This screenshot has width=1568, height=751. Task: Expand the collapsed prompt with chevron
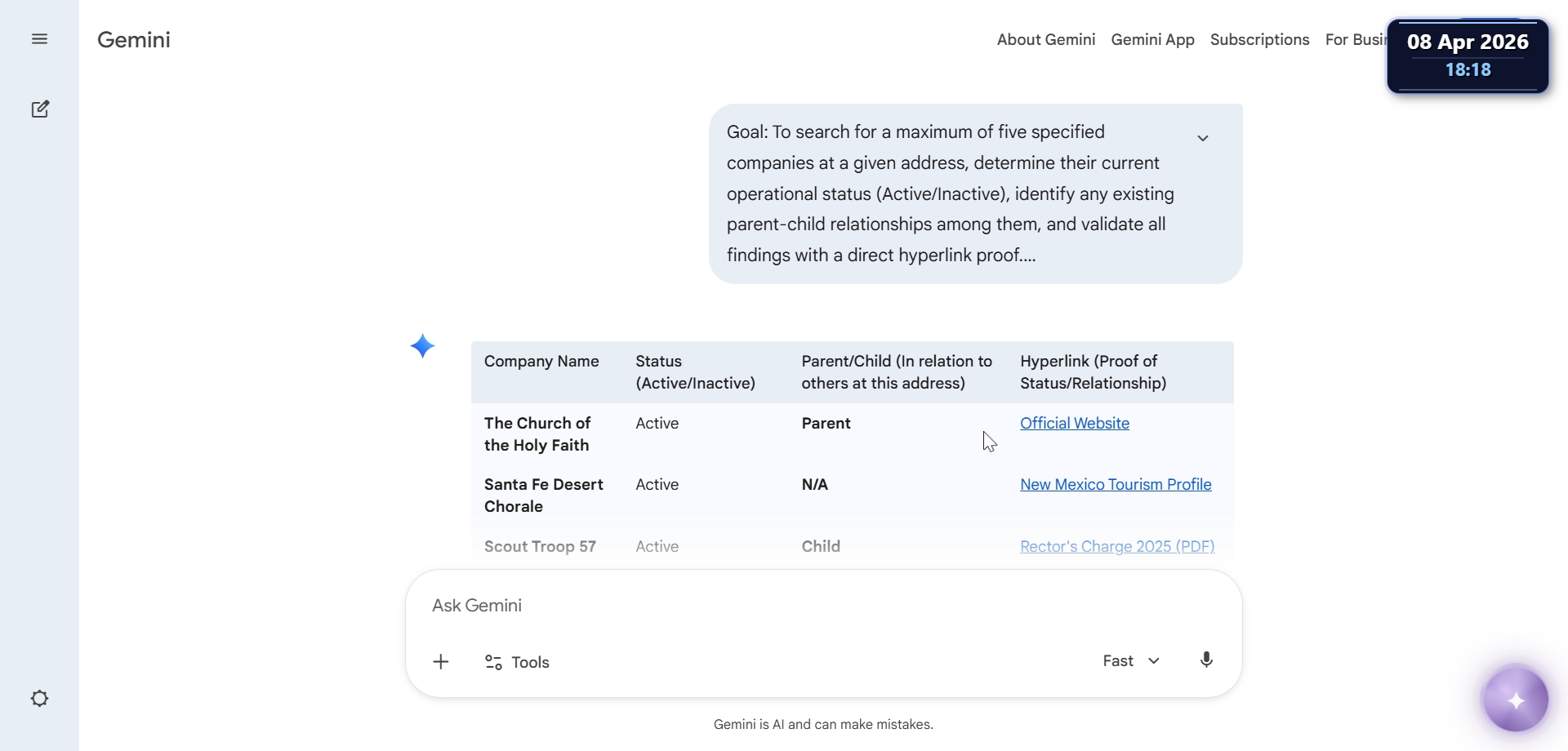pos(1203,138)
